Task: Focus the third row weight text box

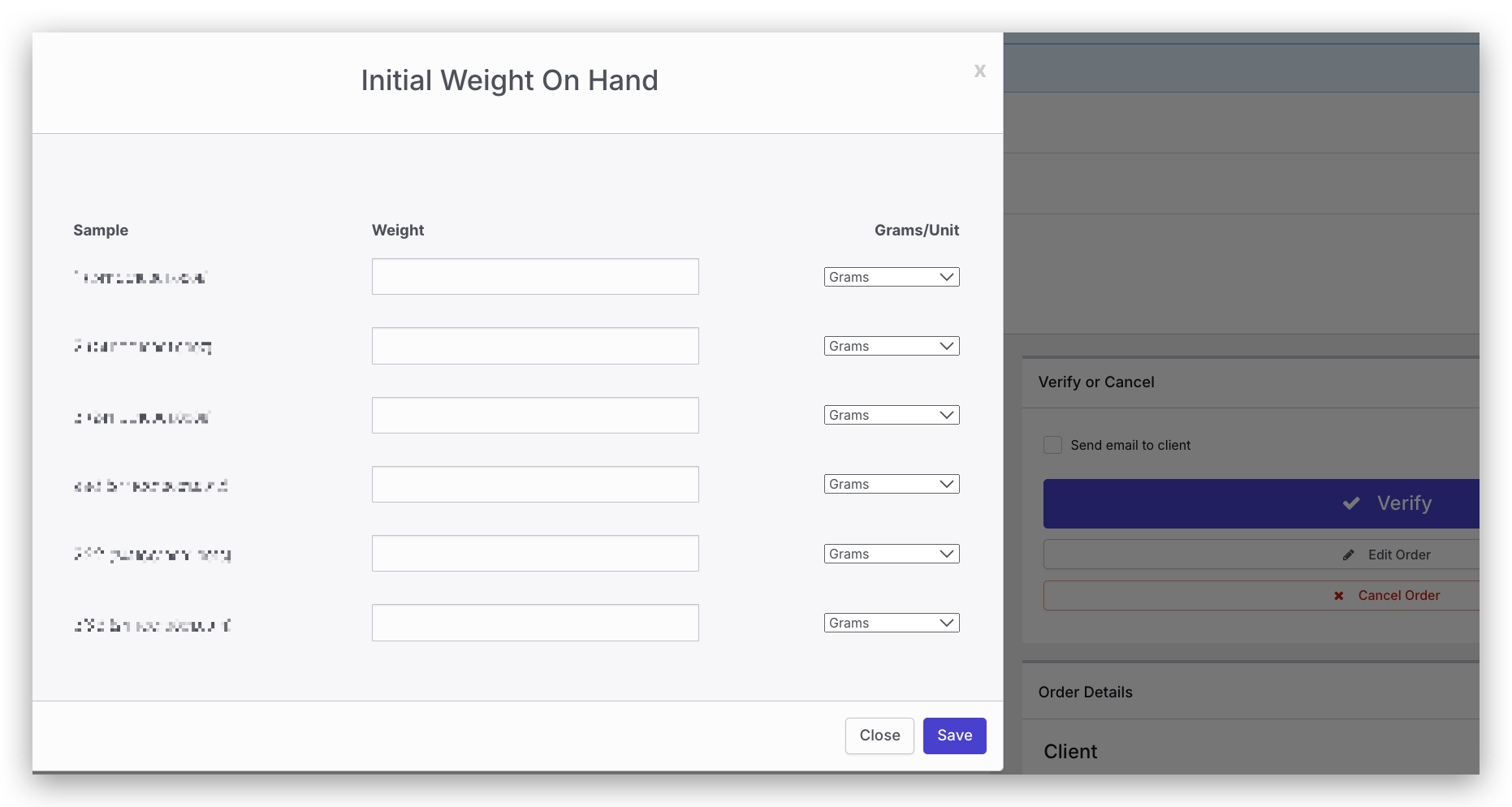Action: (x=535, y=415)
